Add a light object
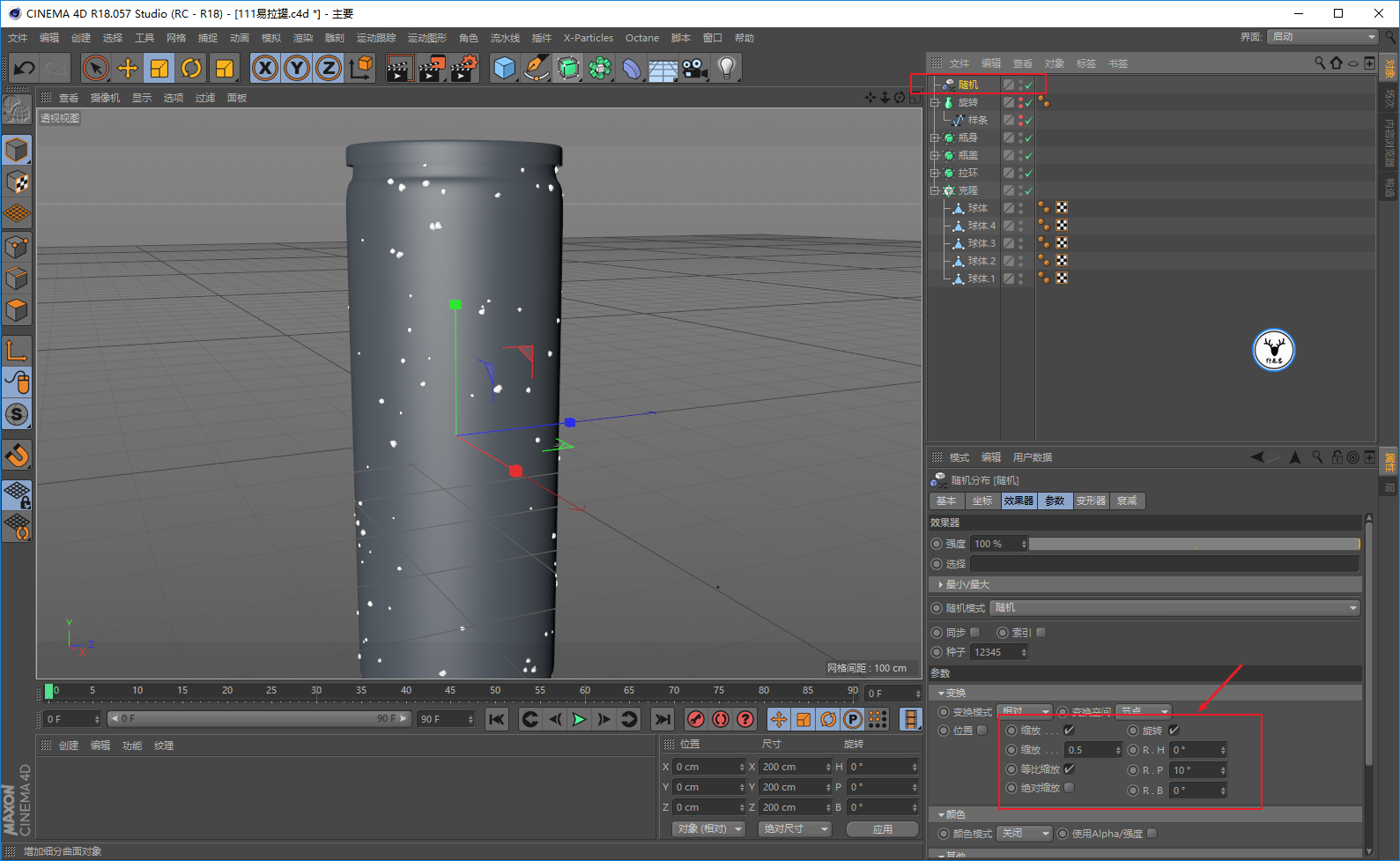The height and width of the screenshot is (861, 1400). (726, 68)
